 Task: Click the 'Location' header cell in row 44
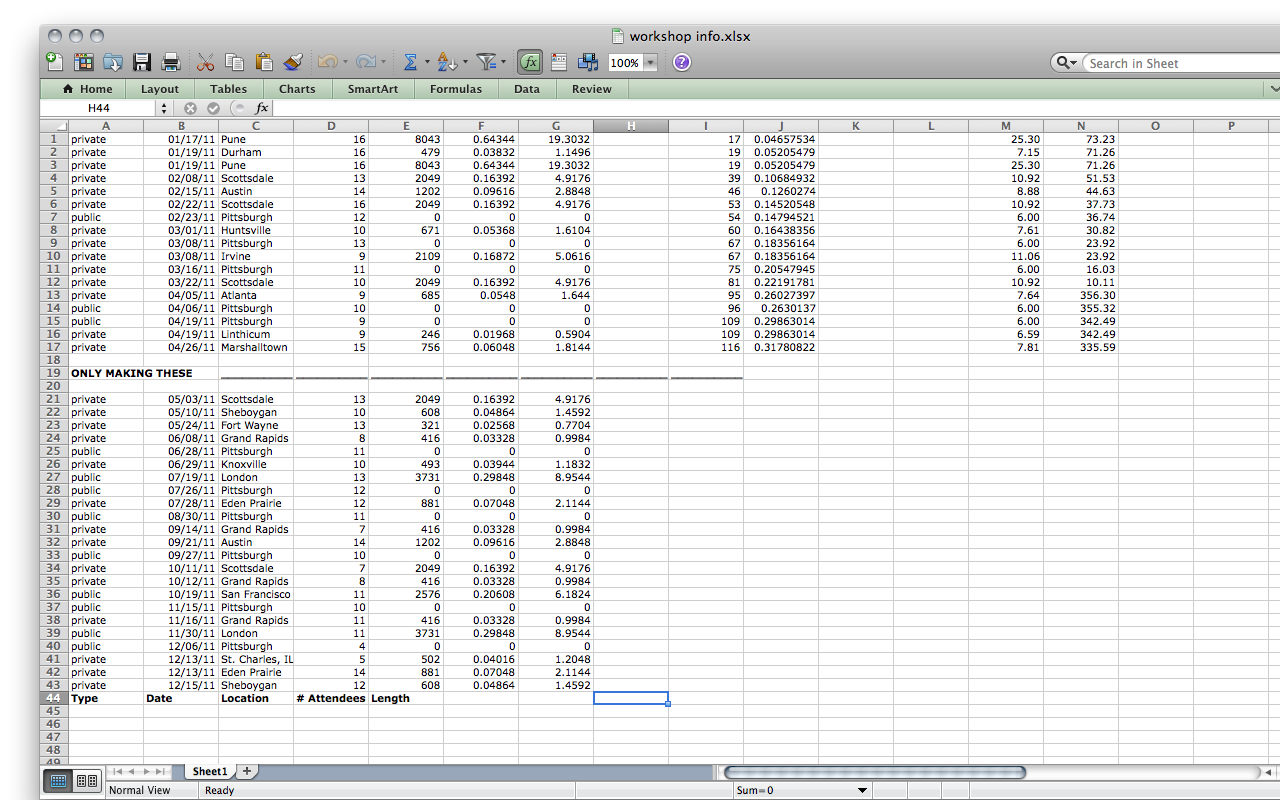tap(256, 698)
